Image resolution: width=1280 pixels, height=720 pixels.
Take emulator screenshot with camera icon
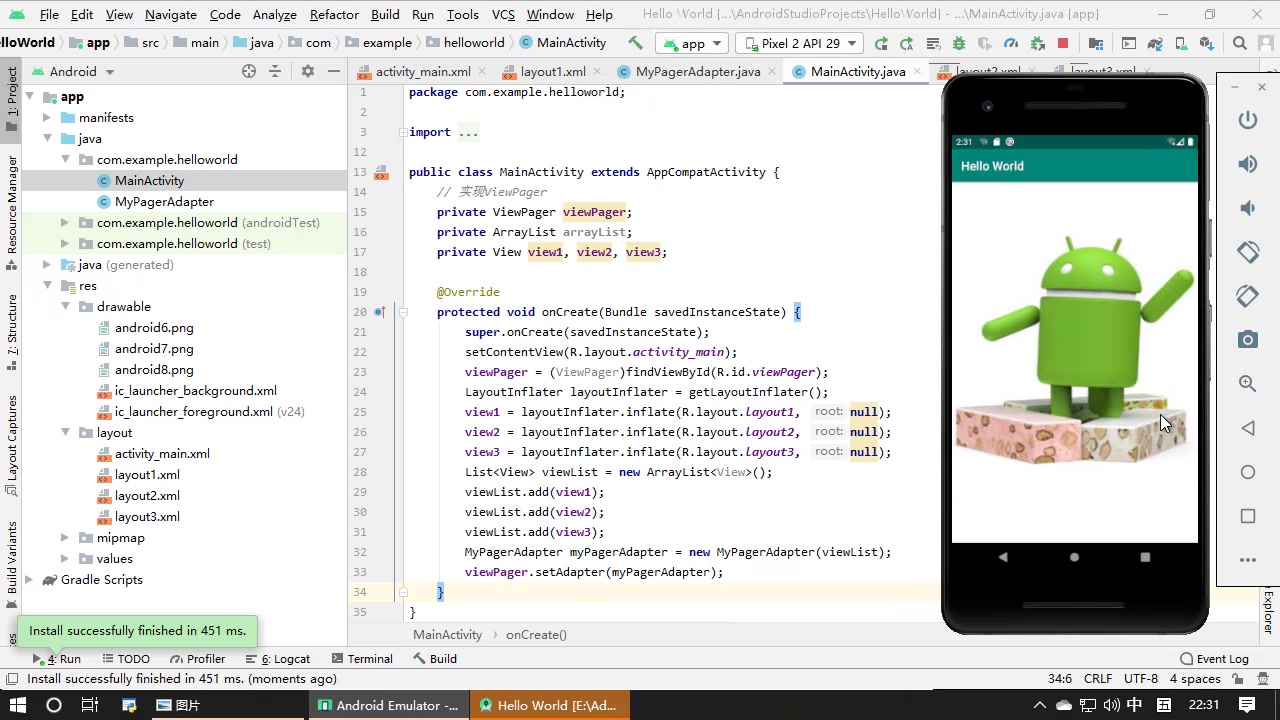[x=1247, y=340]
